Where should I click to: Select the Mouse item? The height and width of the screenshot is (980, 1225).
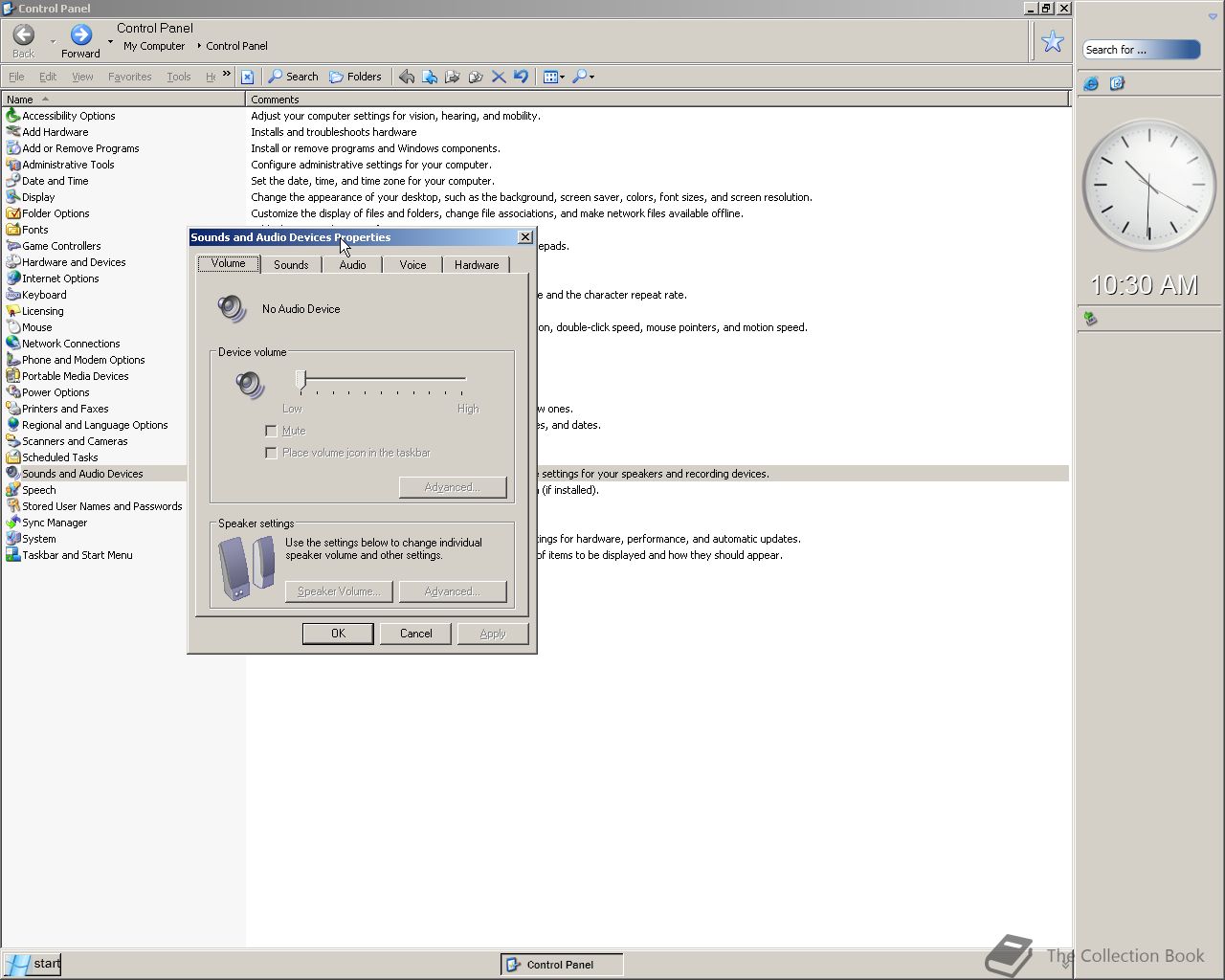click(29, 327)
